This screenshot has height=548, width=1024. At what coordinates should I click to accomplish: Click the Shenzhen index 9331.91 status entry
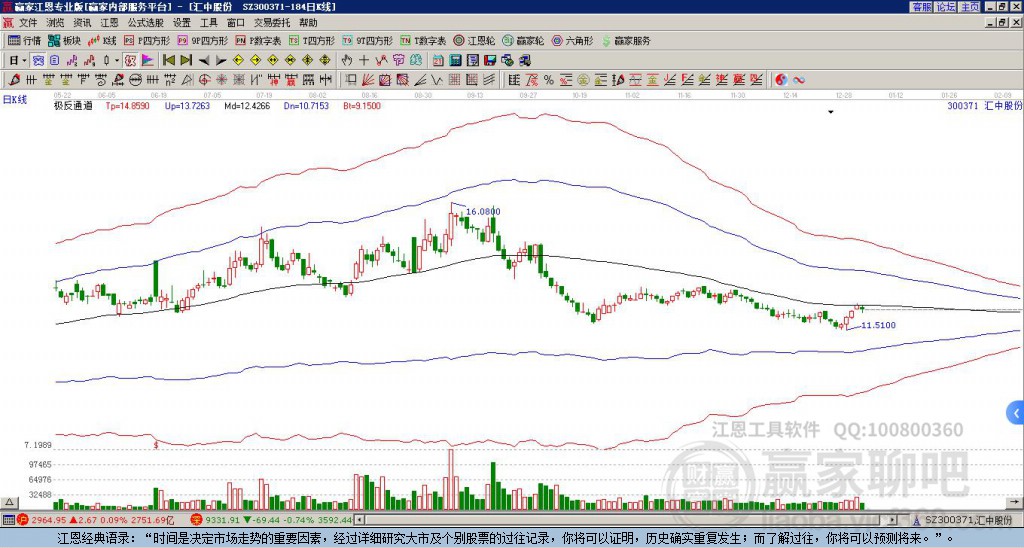click(x=270, y=520)
